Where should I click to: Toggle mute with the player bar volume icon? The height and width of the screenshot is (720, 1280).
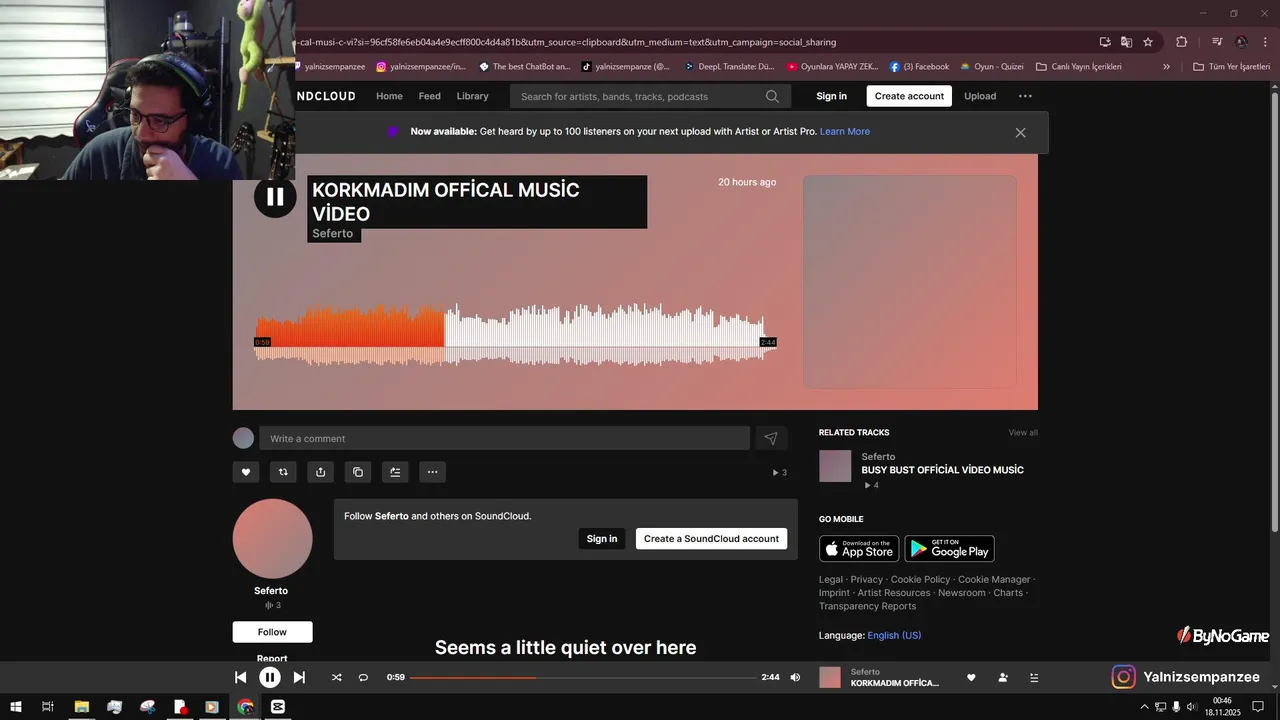coord(795,677)
